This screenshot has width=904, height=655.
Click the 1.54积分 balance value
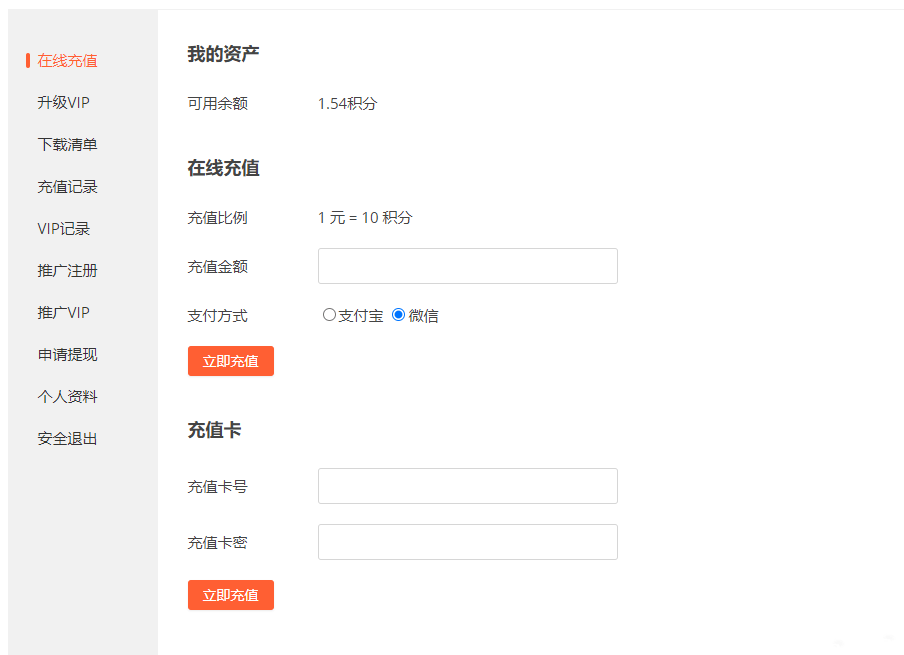coord(347,104)
